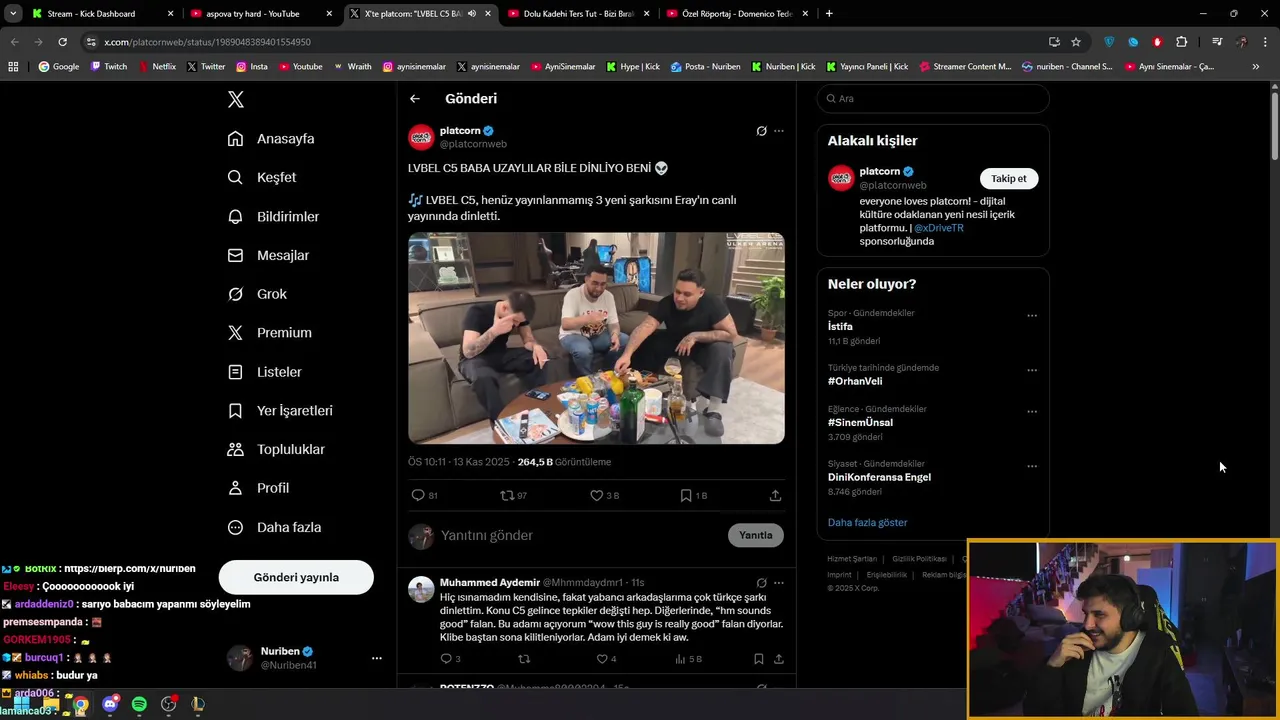Image resolution: width=1280 pixels, height=720 pixels.
Task: Open Chrome from the taskbar
Action: (81, 704)
